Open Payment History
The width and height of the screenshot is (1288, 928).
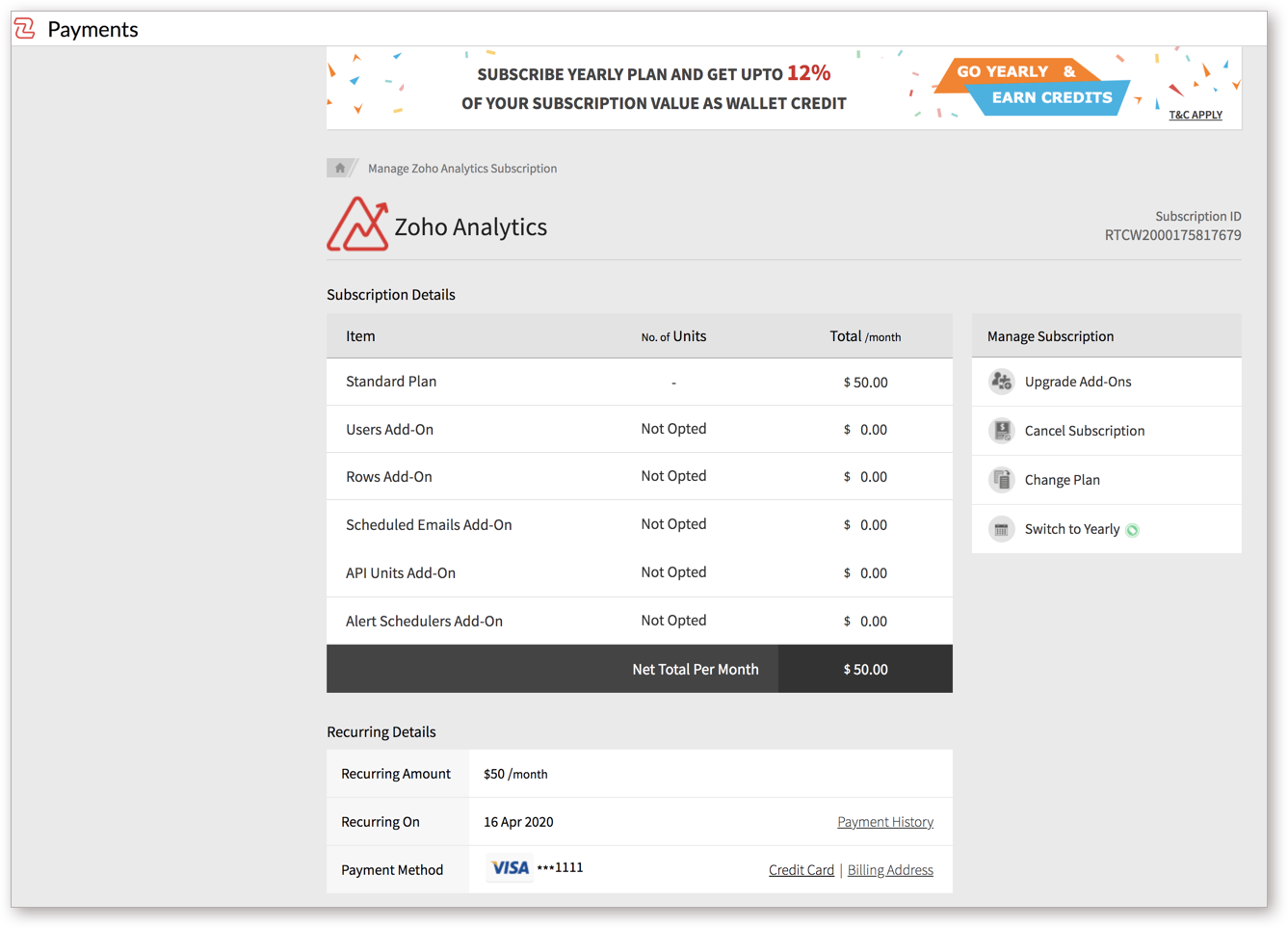tap(884, 821)
